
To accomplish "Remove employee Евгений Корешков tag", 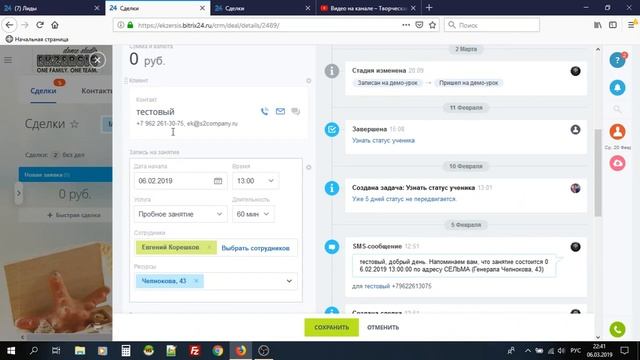I will tap(209, 247).
